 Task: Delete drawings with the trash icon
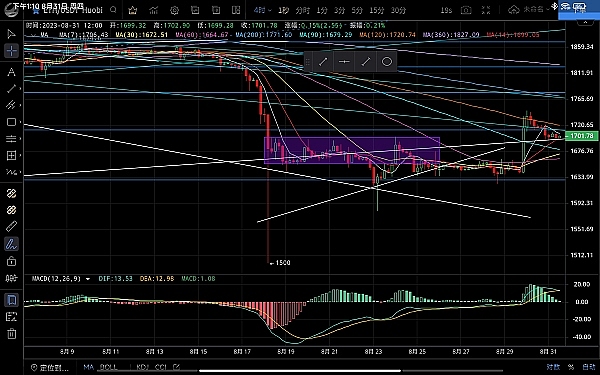(x=11, y=334)
